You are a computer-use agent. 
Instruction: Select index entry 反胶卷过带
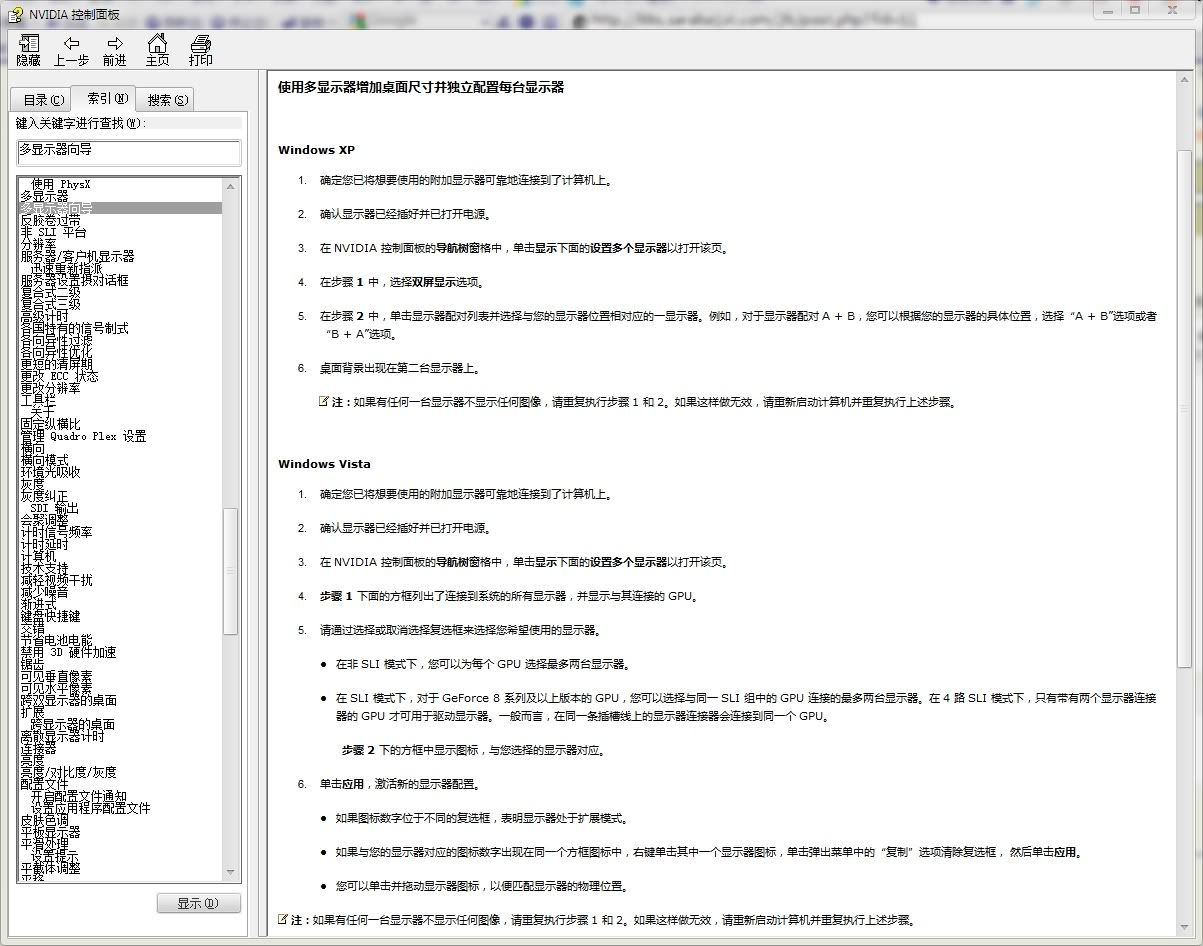pos(50,221)
